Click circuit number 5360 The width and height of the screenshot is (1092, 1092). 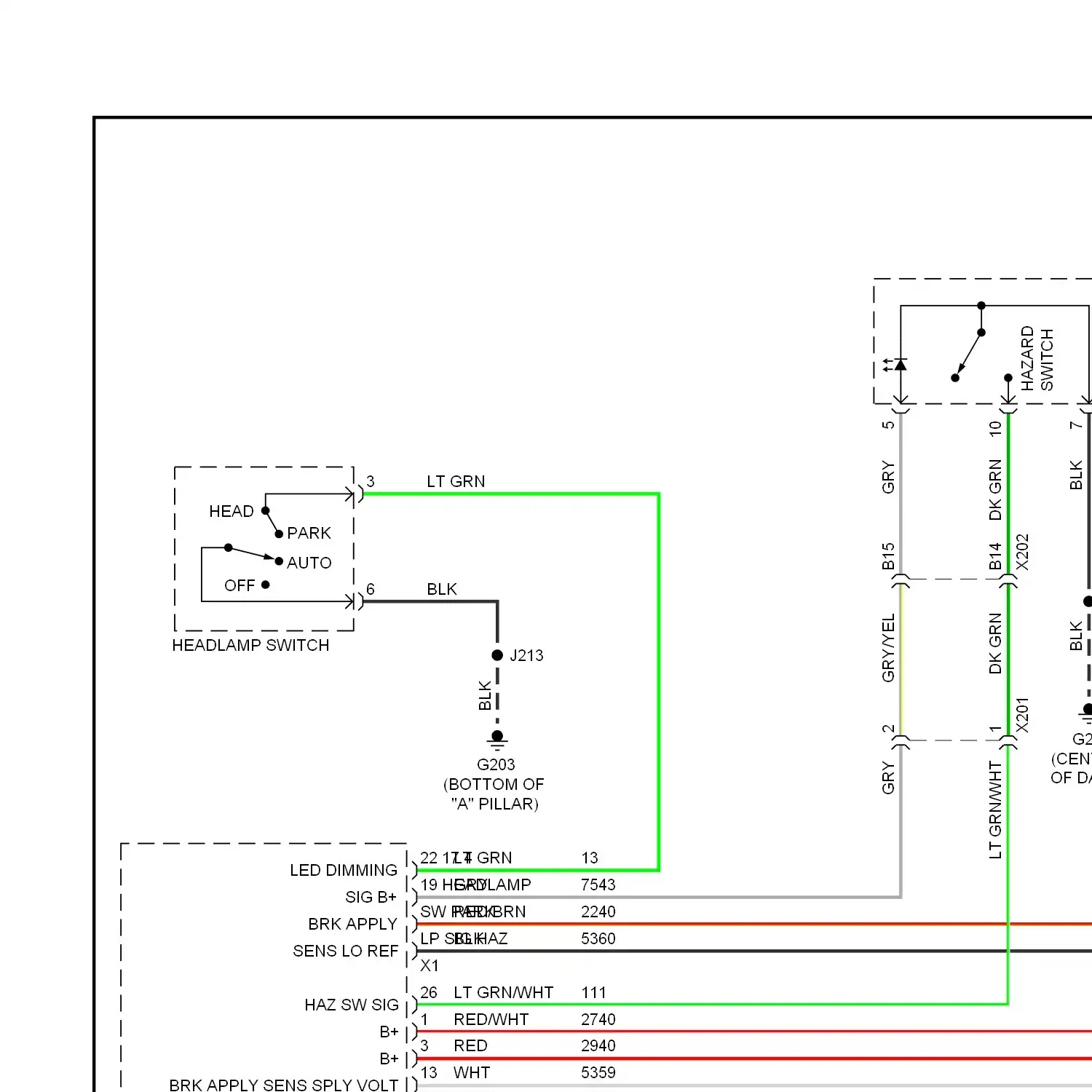(x=598, y=938)
